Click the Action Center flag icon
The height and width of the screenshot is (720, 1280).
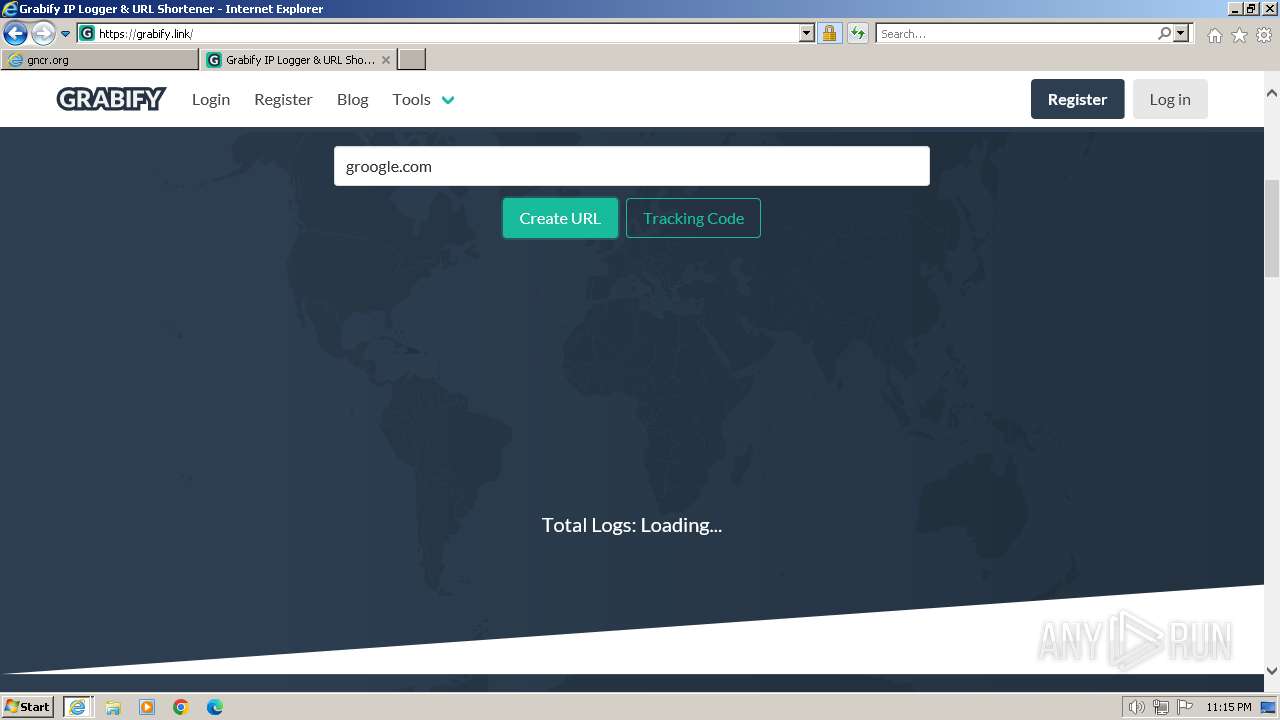coord(1185,707)
